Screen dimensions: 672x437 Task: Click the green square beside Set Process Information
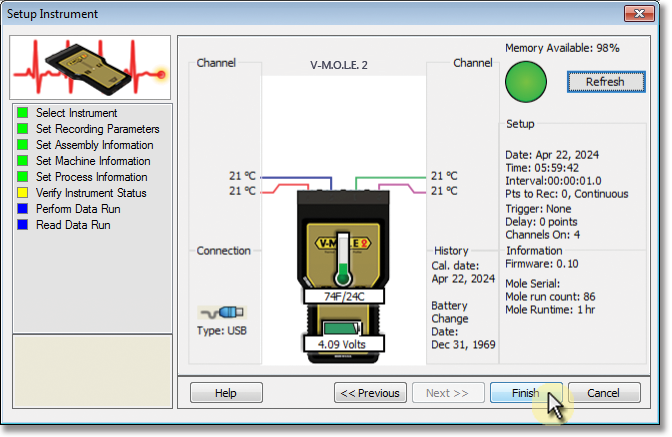[22, 177]
